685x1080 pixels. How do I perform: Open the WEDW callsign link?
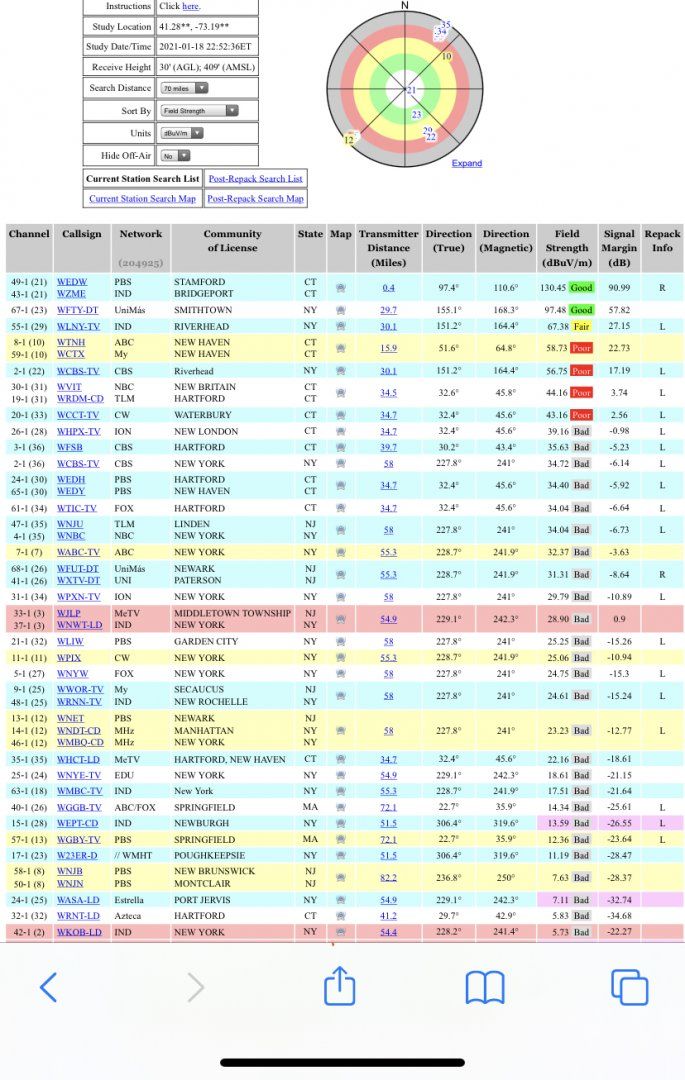(72, 282)
